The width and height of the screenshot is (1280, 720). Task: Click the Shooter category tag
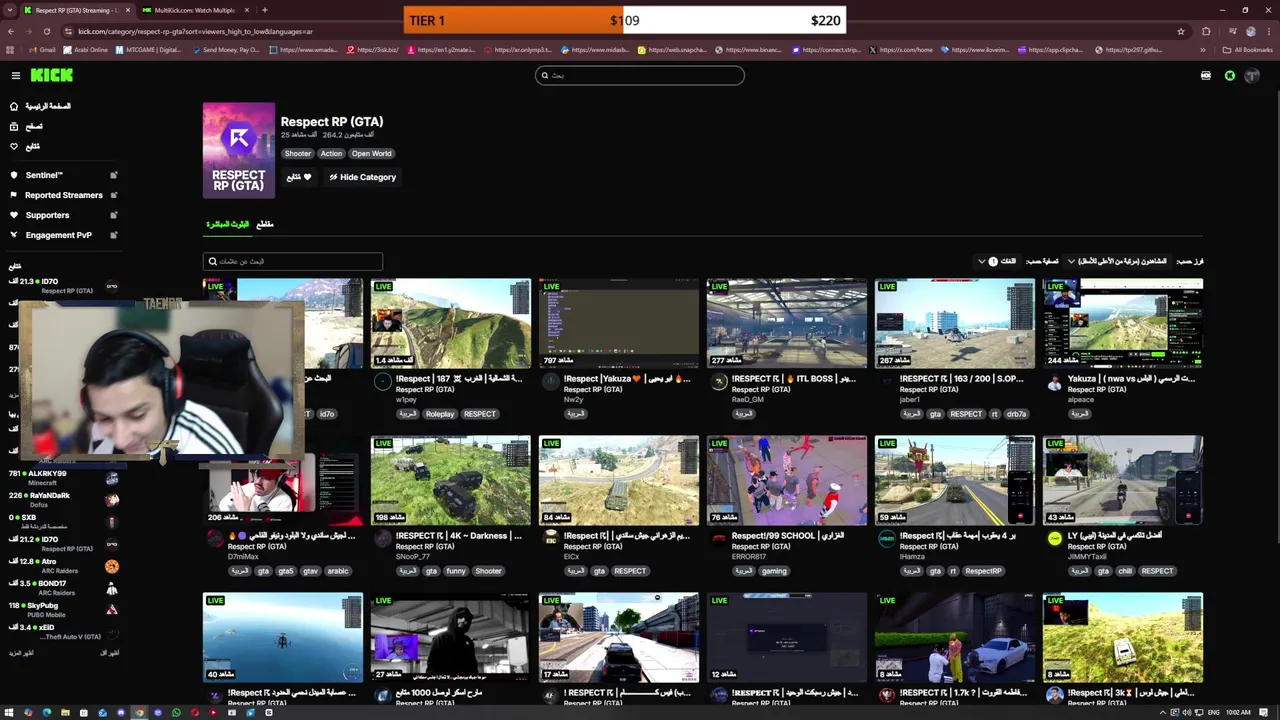298,153
